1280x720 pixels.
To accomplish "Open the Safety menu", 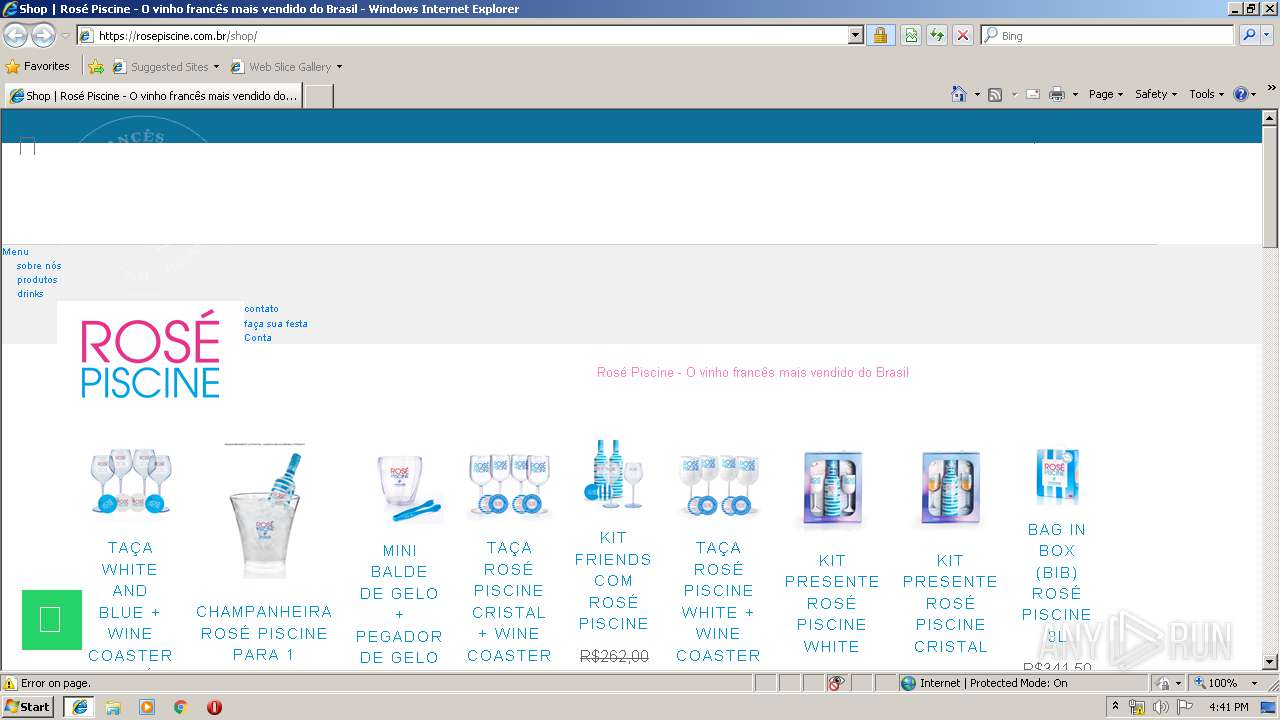I will tap(1156, 94).
